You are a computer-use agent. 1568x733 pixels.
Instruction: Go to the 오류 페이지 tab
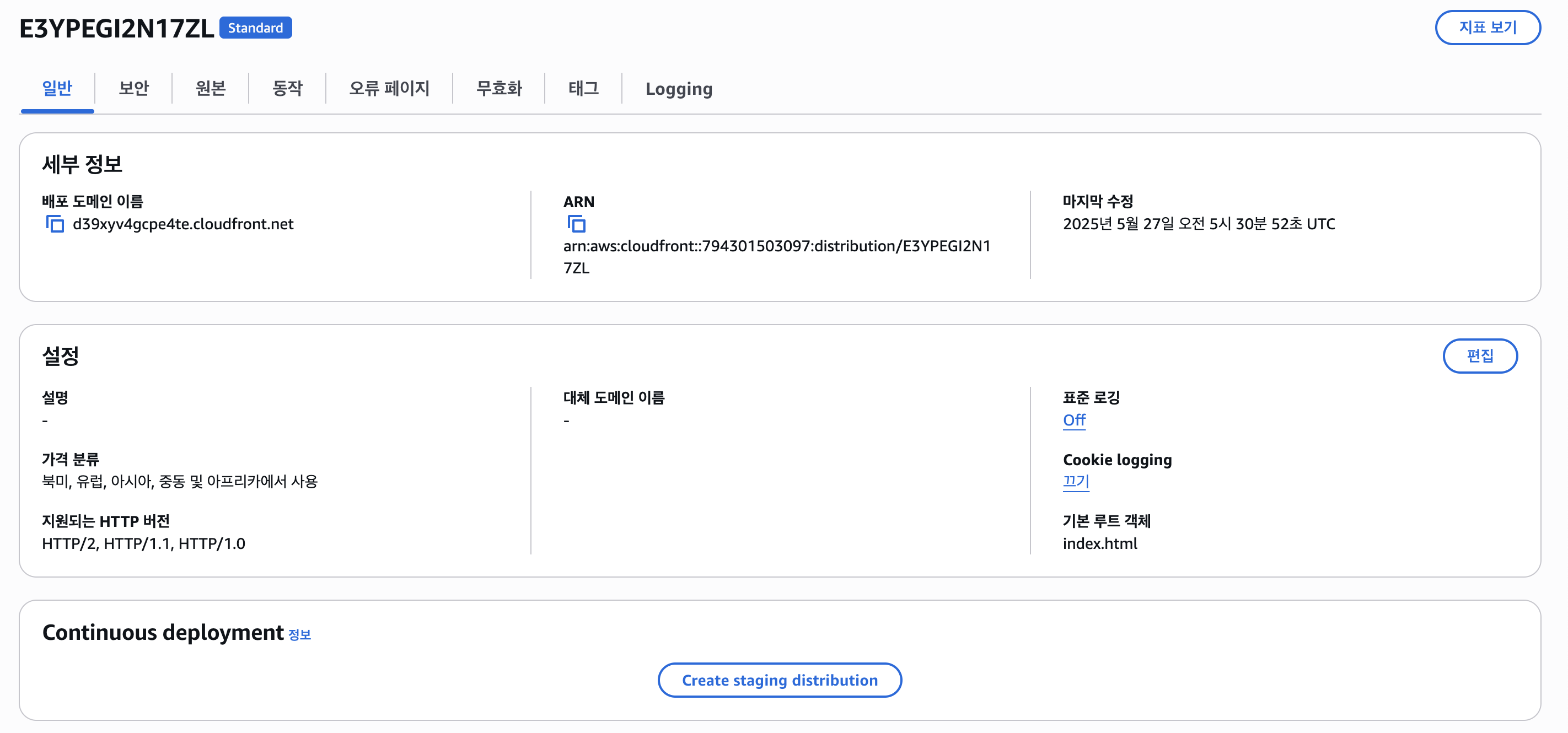[x=389, y=88]
